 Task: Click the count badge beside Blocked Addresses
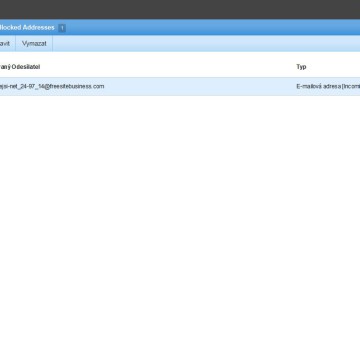[x=62, y=28]
